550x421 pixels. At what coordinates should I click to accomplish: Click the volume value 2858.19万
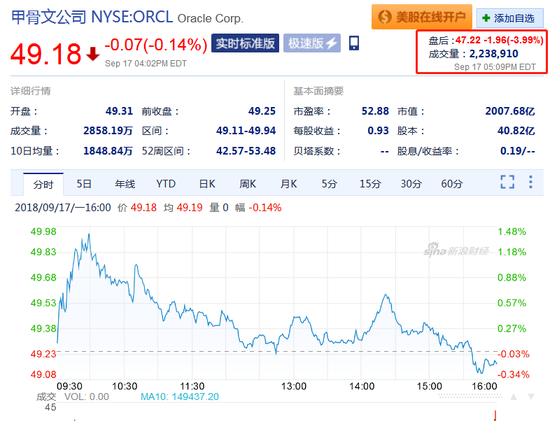tap(108, 131)
